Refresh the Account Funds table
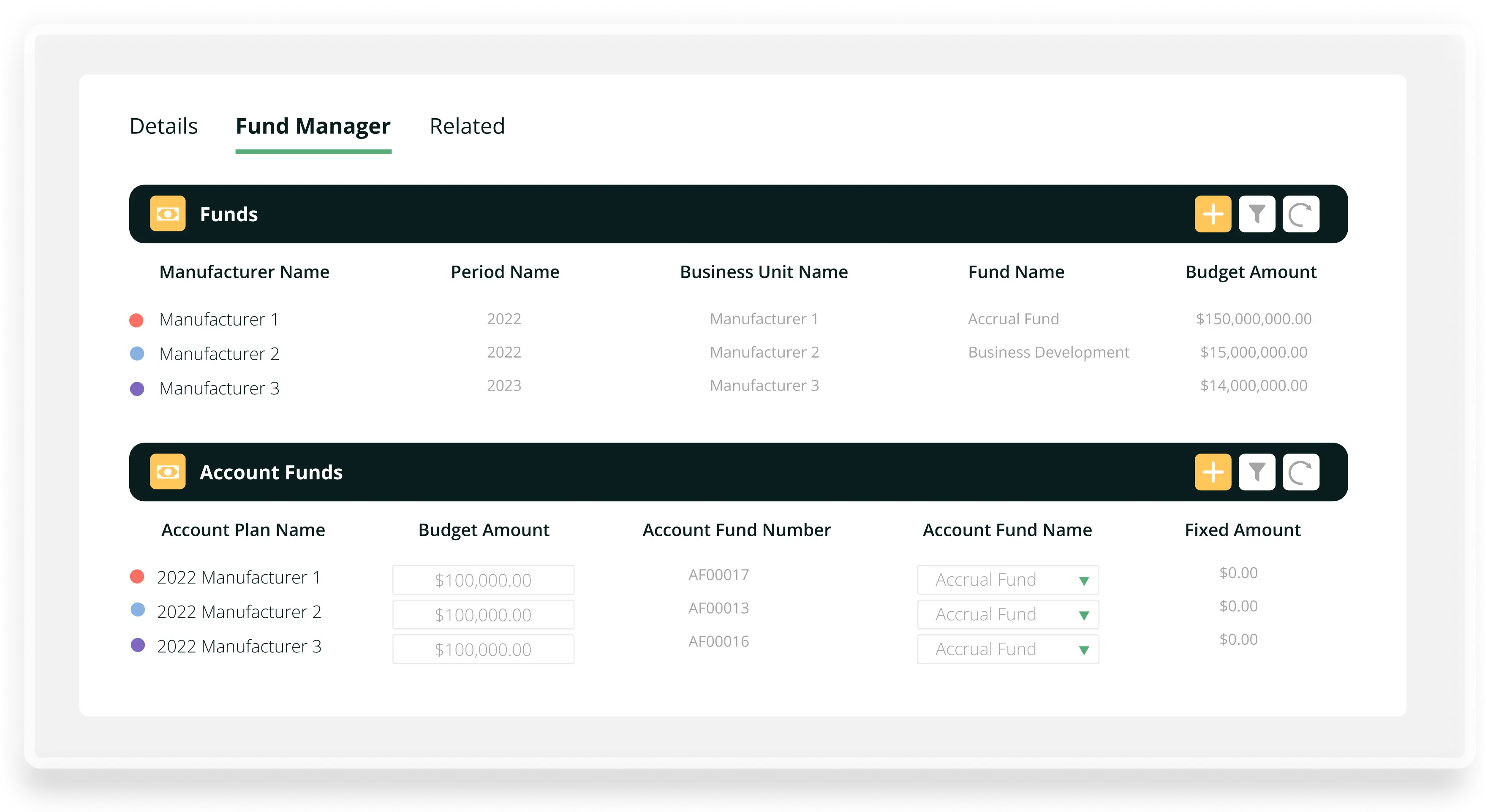The image size is (1485, 812). (x=1300, y=472)
